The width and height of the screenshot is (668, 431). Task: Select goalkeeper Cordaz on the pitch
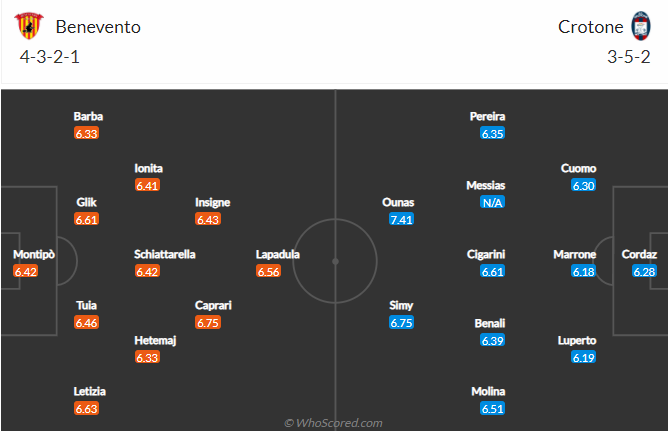tap(639, 254)
